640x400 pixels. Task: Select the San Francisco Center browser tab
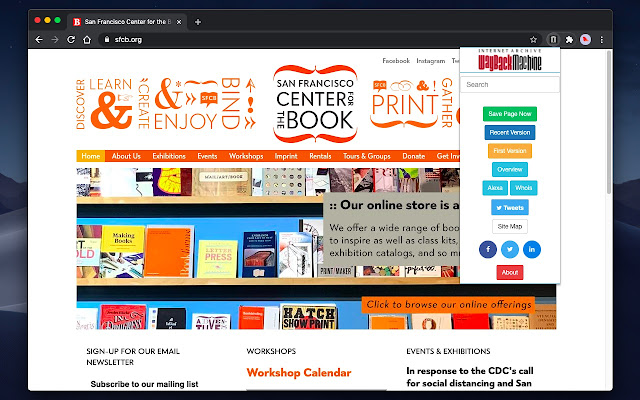127,22
